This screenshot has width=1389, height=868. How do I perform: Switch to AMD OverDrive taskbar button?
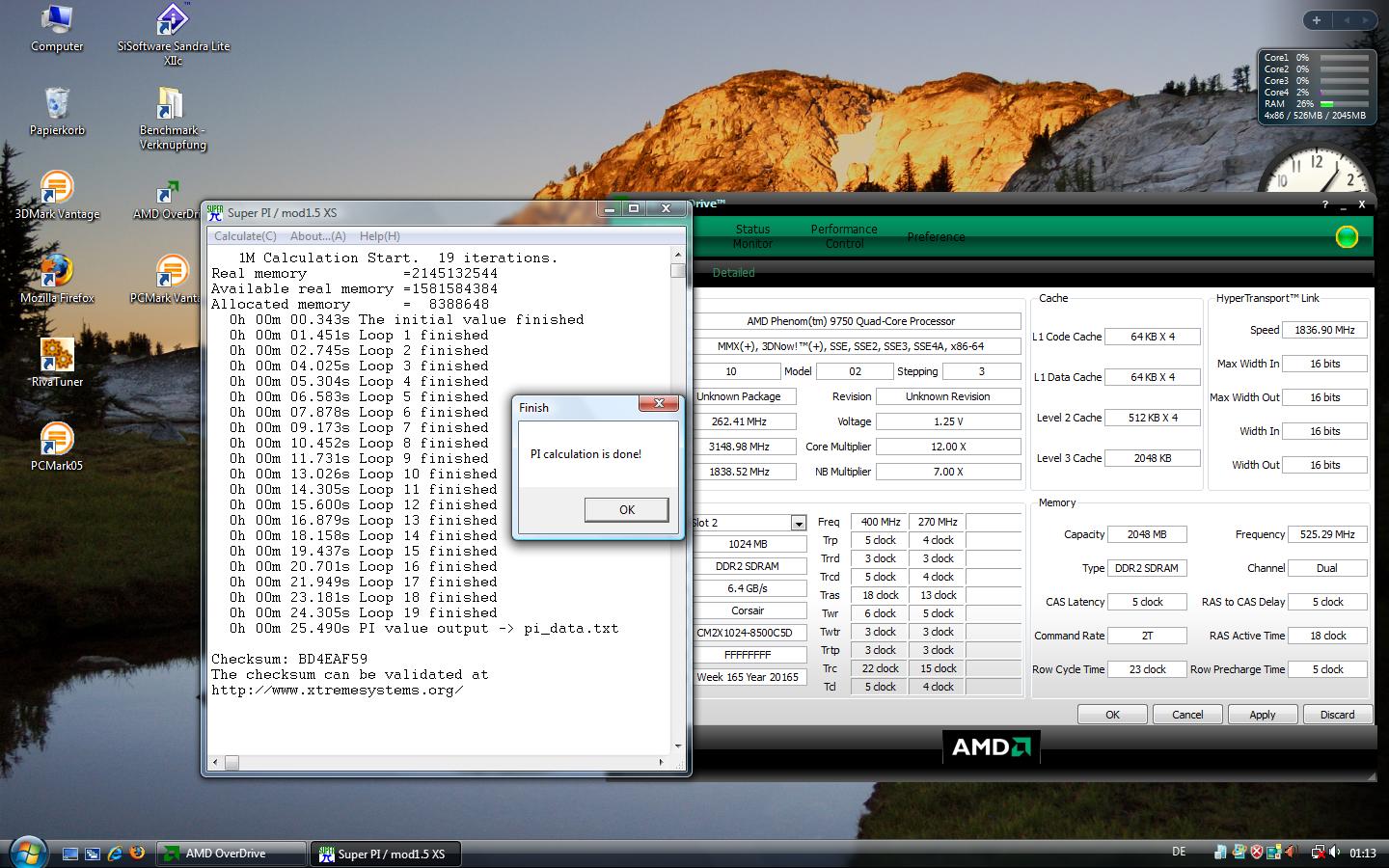231,854
